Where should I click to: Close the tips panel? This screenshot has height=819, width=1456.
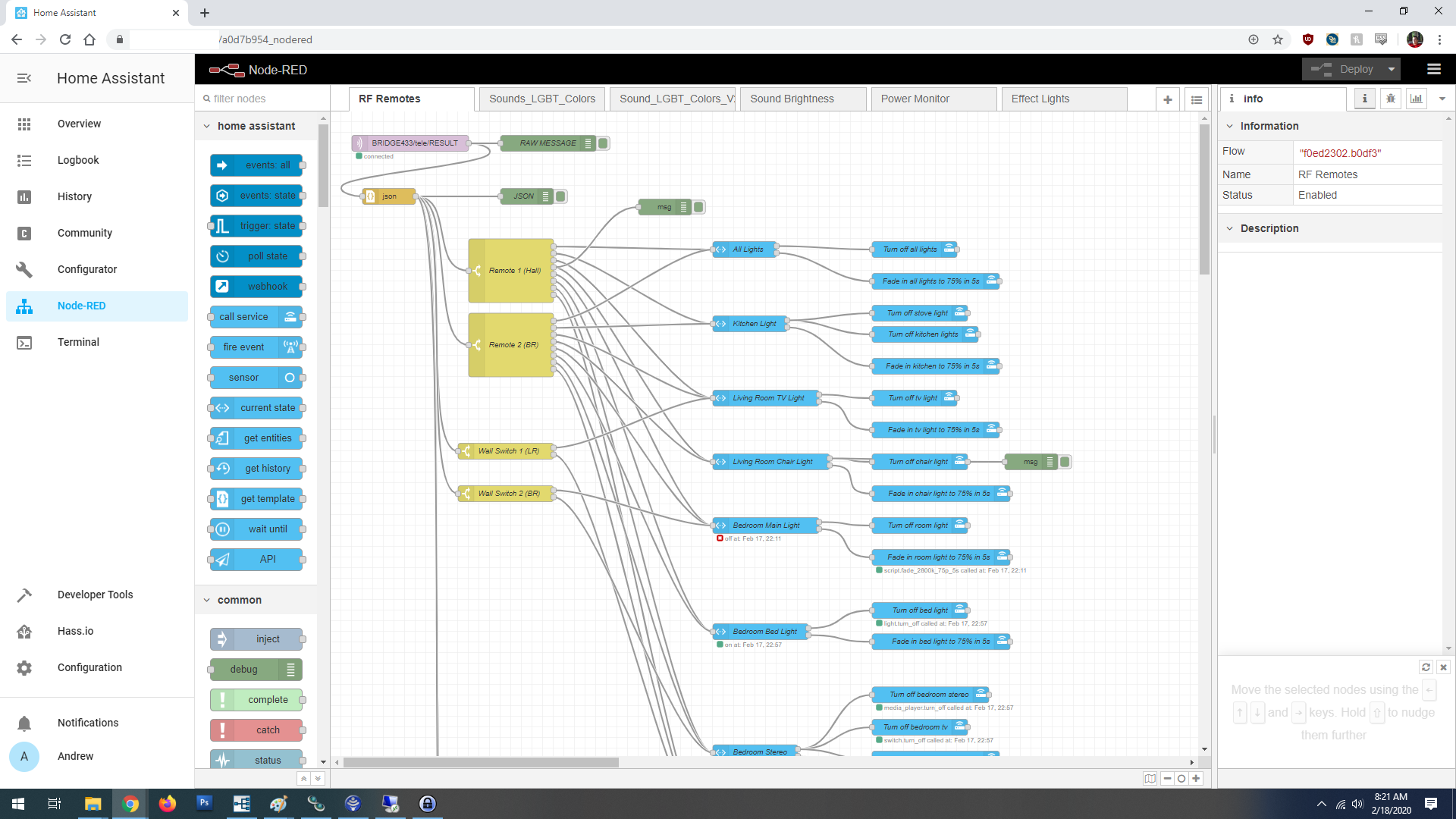(1444, 667)
